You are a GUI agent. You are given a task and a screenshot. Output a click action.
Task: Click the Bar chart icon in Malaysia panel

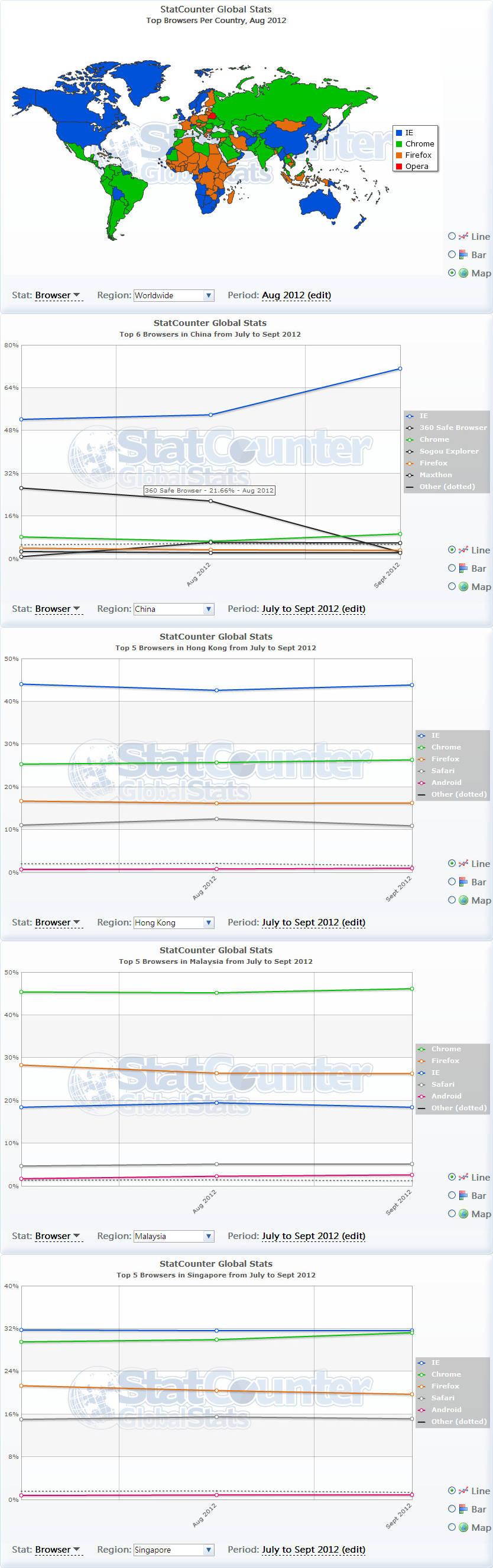tap(463, 1195)
